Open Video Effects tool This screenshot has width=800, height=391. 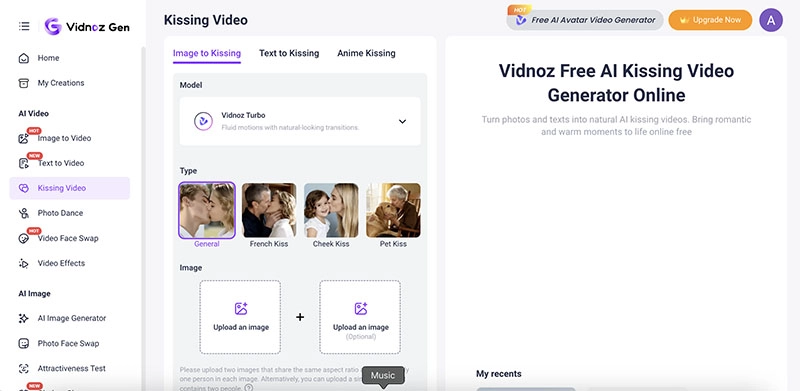click(61, 263)
